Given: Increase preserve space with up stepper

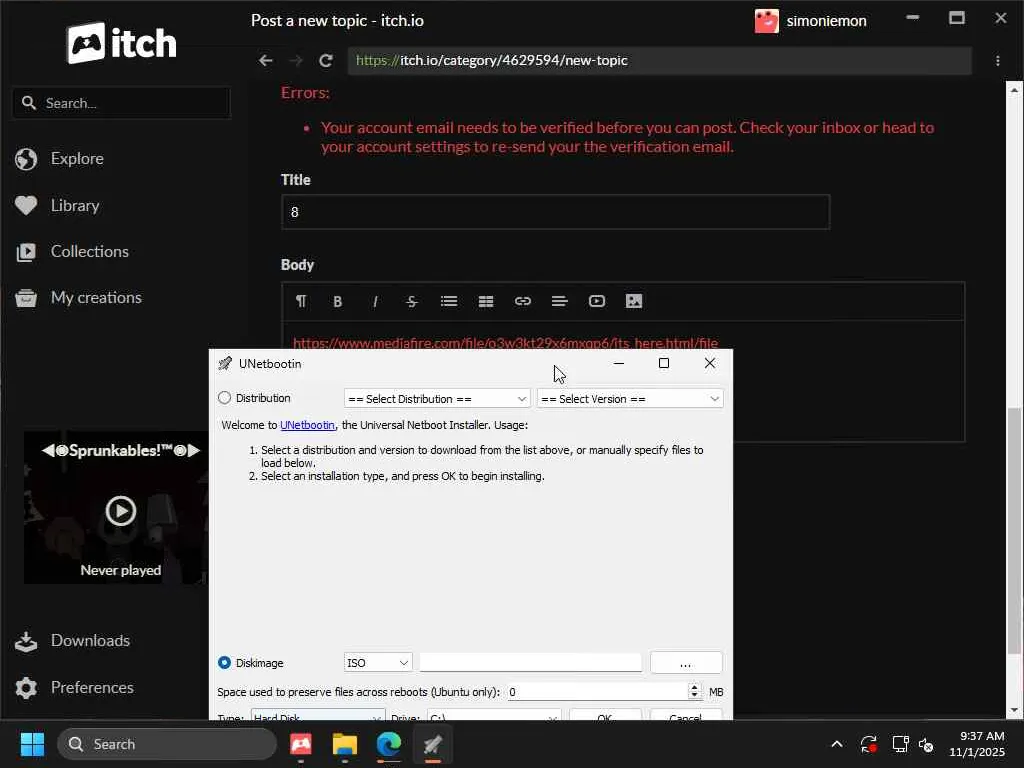Looking at the screenshot, I should tap(694, 688).
